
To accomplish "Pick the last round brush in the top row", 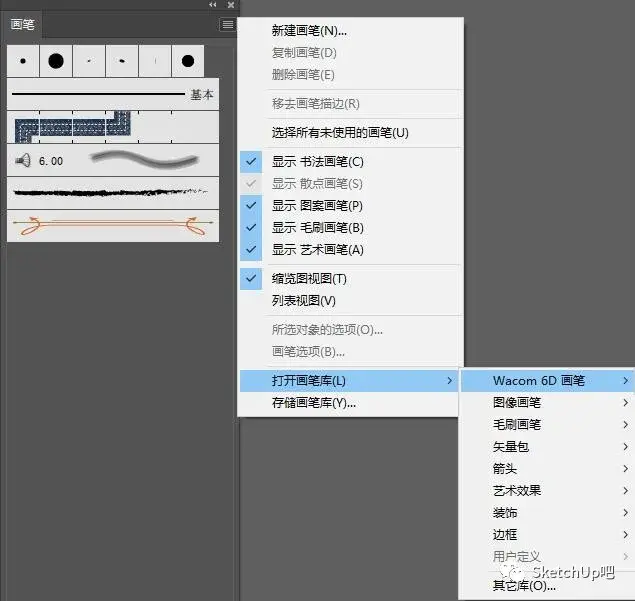I will point(187,61).
